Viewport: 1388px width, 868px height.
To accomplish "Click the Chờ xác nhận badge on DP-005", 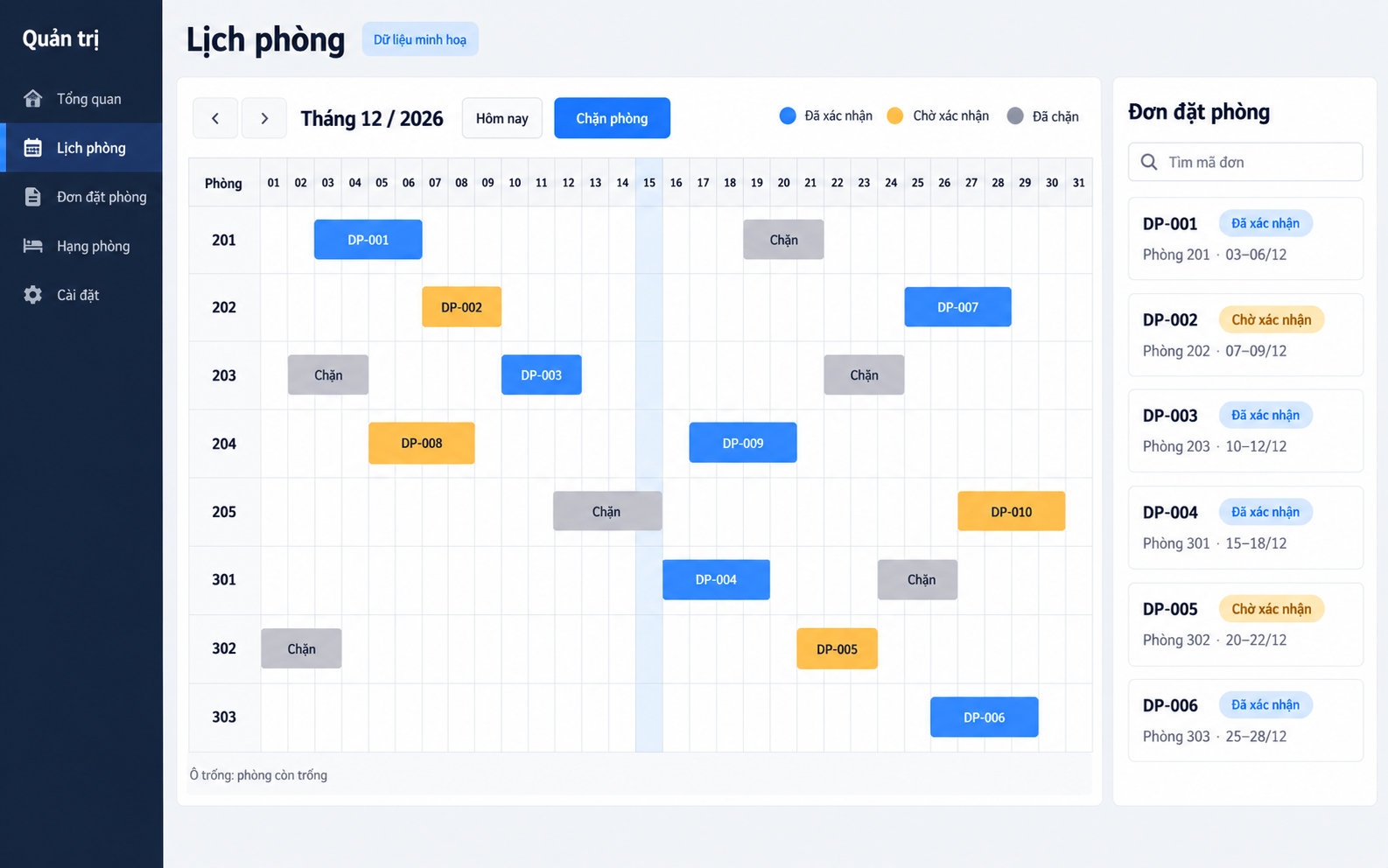I will point(1272,609).
